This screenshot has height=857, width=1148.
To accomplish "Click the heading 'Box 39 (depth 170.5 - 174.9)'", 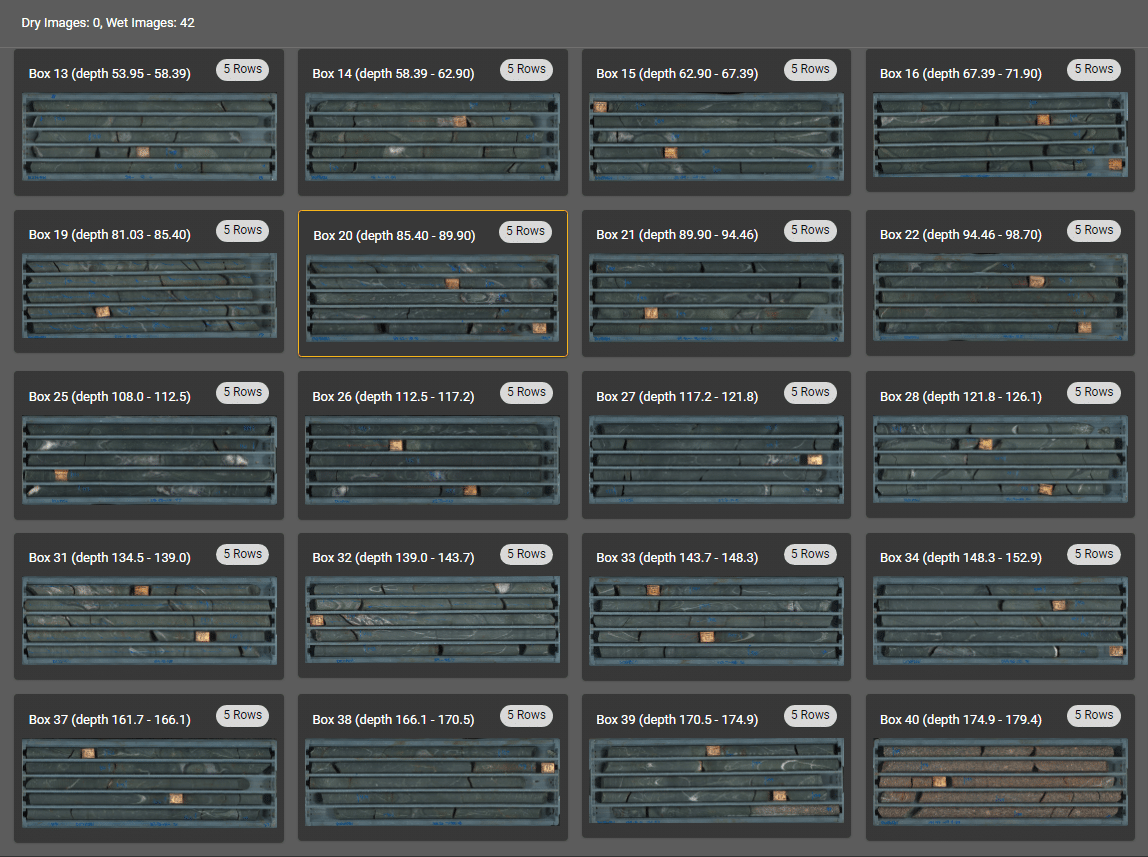I will 677,719.
